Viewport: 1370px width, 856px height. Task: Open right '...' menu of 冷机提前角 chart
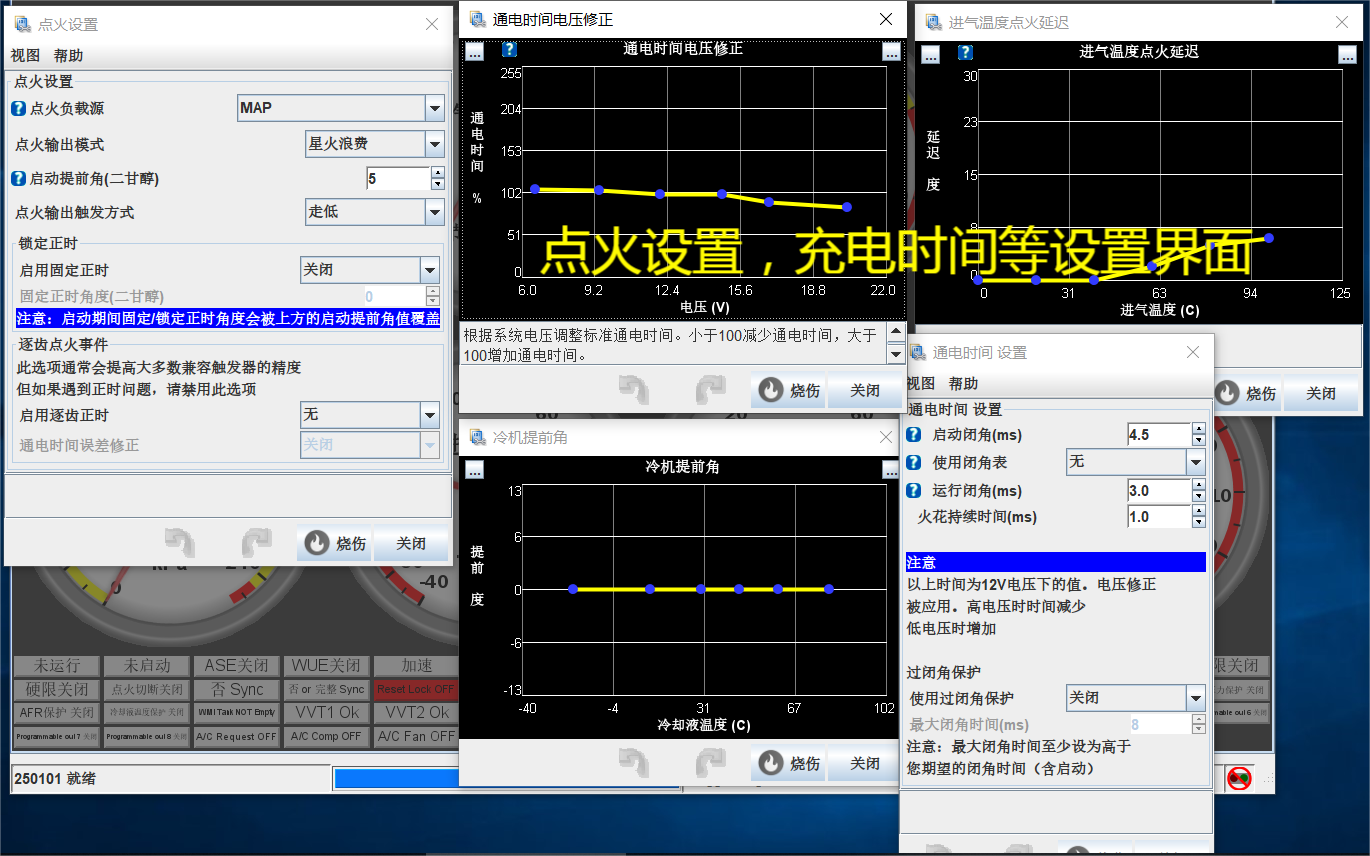pos(891,469)
